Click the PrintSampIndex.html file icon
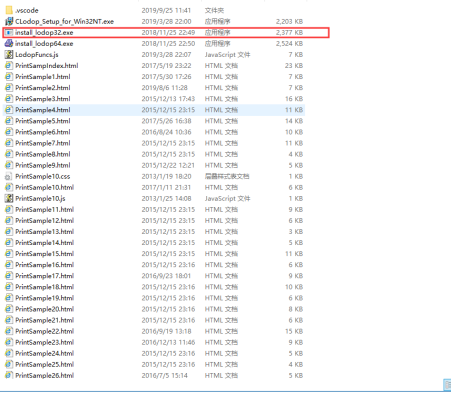The height and width of the screenshot is (393, 452). point(9,66)
